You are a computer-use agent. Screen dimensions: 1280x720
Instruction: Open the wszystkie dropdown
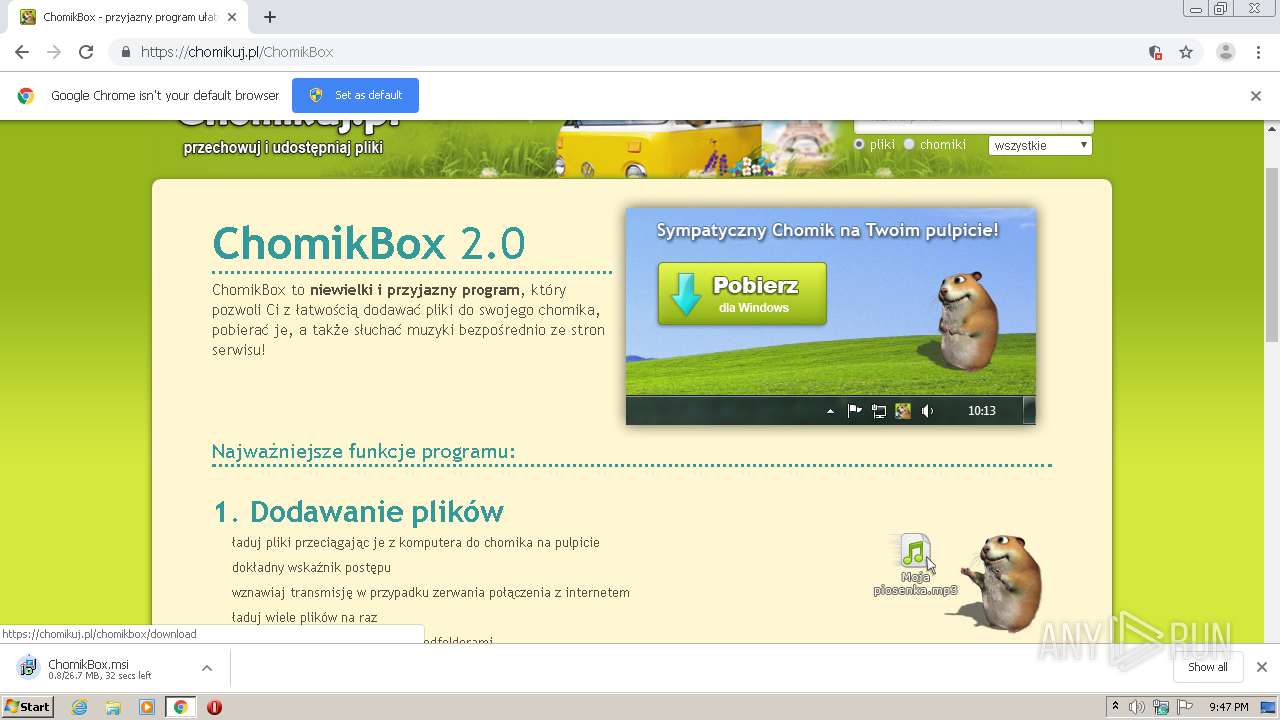click(1040, 145)
